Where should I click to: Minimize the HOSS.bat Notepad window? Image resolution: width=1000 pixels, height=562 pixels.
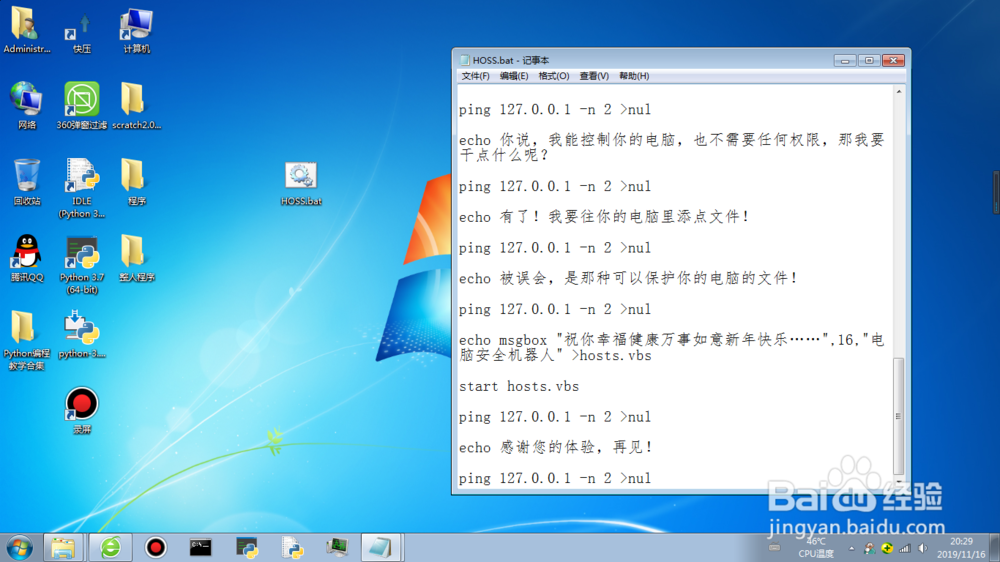tap(845, 61)
